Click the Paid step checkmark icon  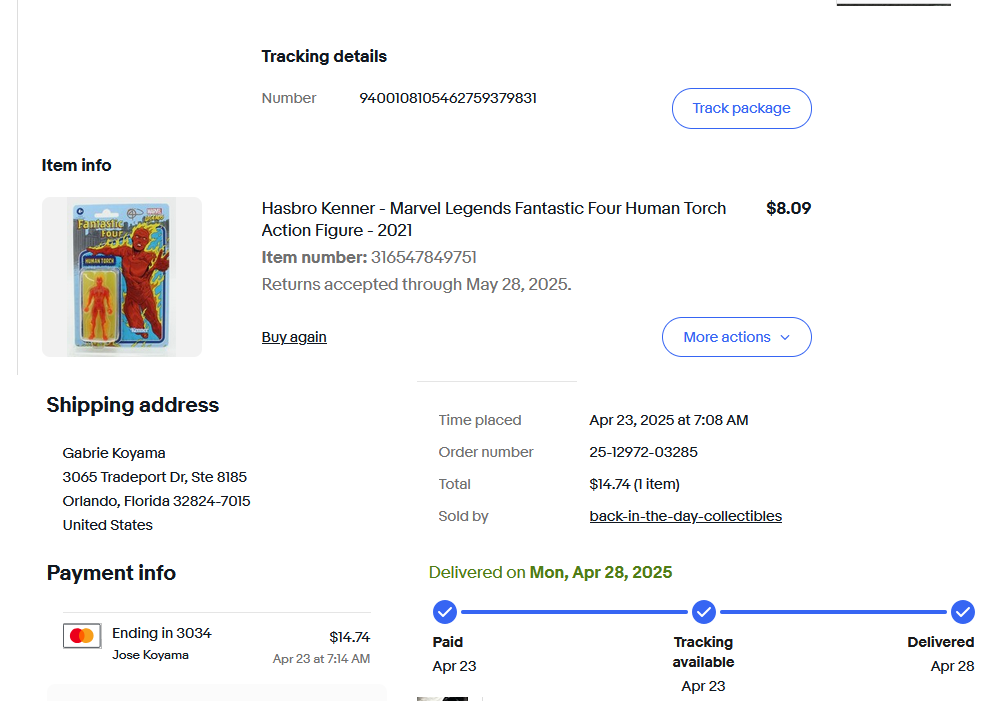tap(445, 611)
